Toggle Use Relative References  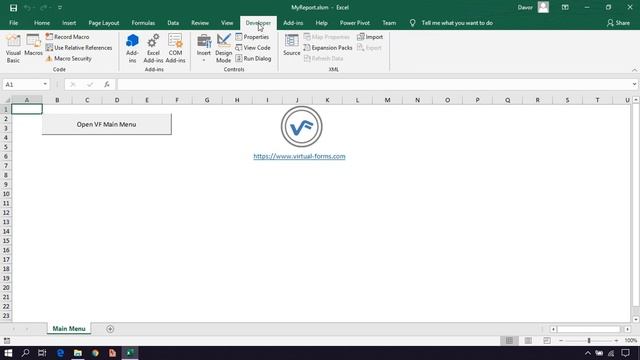pos(79,48)
